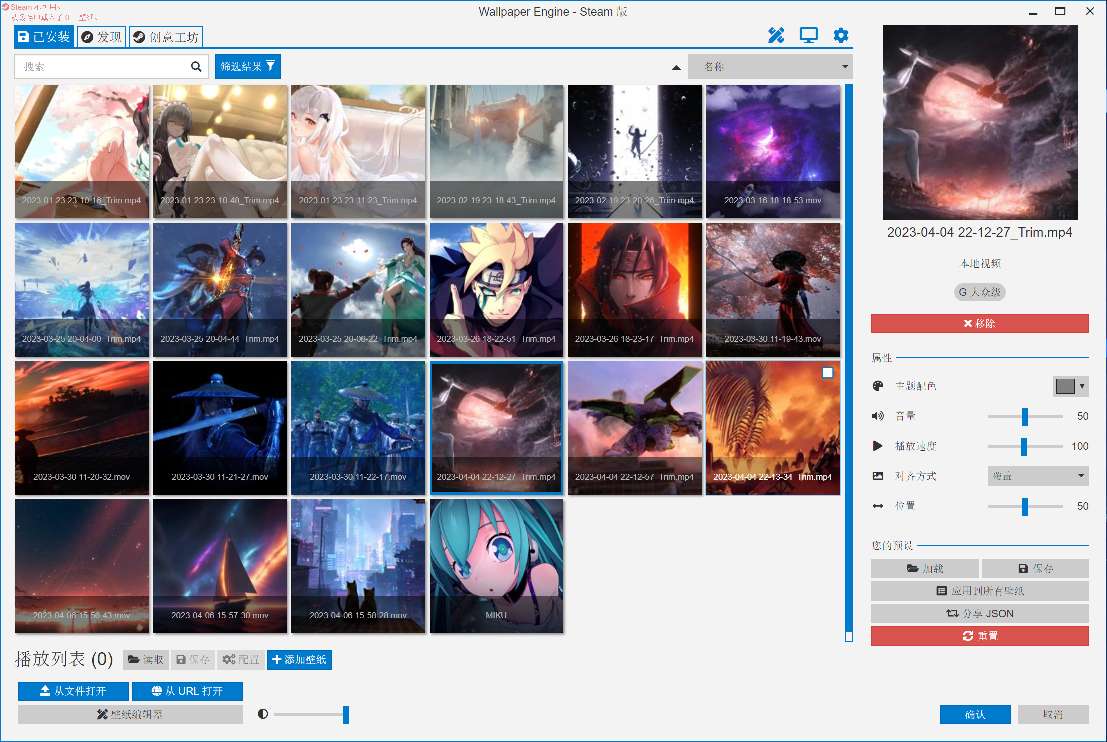Open the alignment mode dropdown
The image size is (1107, 742).
coord(1038,476)
